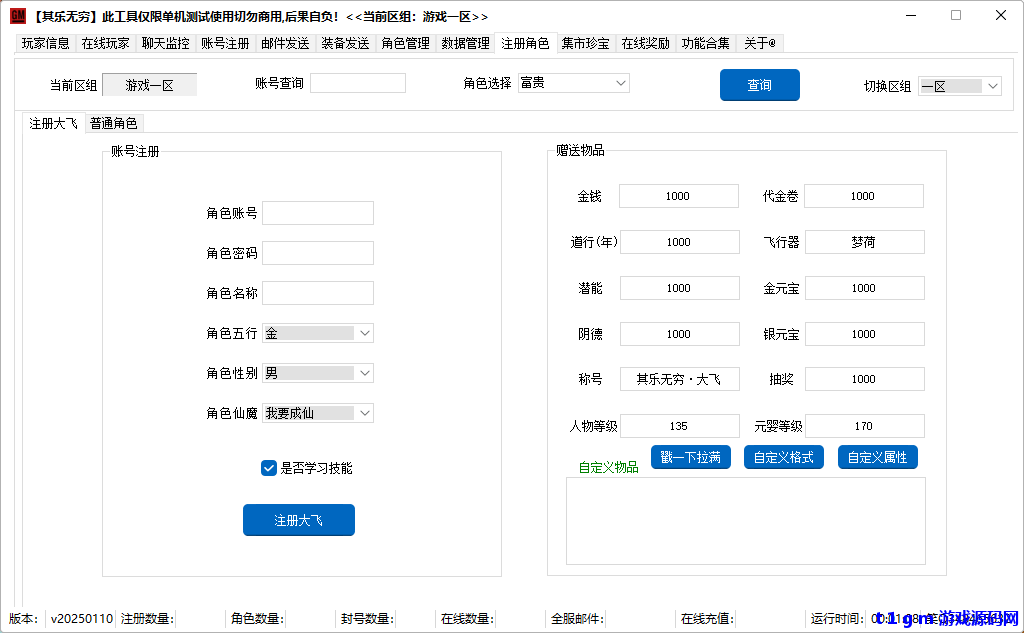Viewport: 1024px width, 633px height.
Task: Switch to the 在线玩家 tab
Action: (x=104, y=43)
